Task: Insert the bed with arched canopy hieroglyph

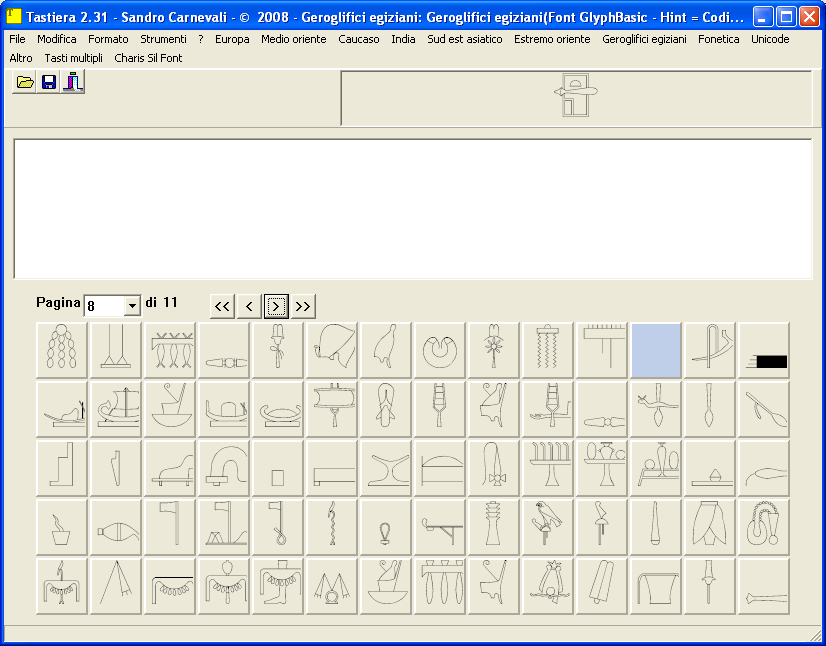Action: 440,468
